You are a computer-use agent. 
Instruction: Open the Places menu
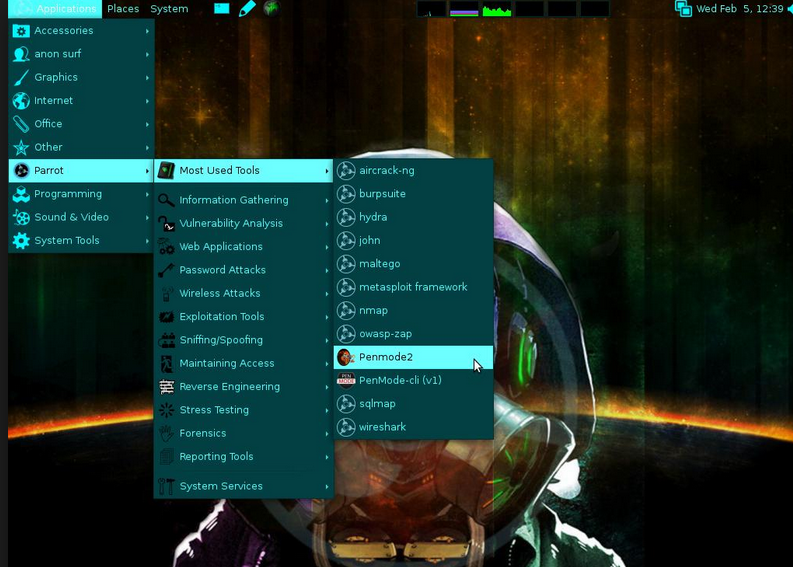tap(123, 9)
